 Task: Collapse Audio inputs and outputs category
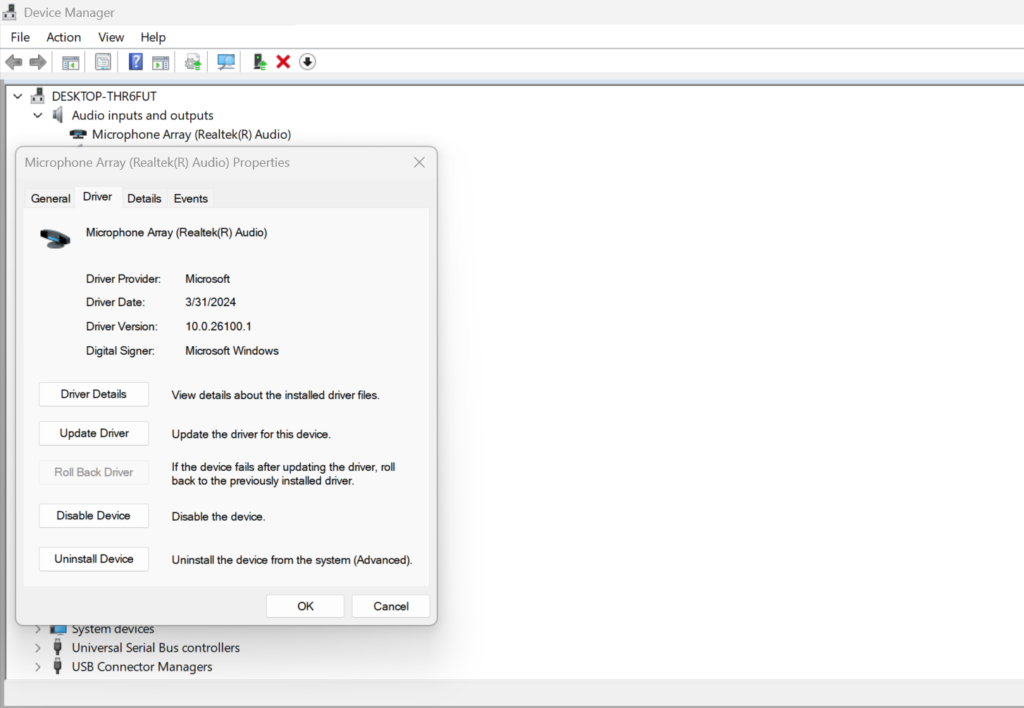click(x=38, y=115)
